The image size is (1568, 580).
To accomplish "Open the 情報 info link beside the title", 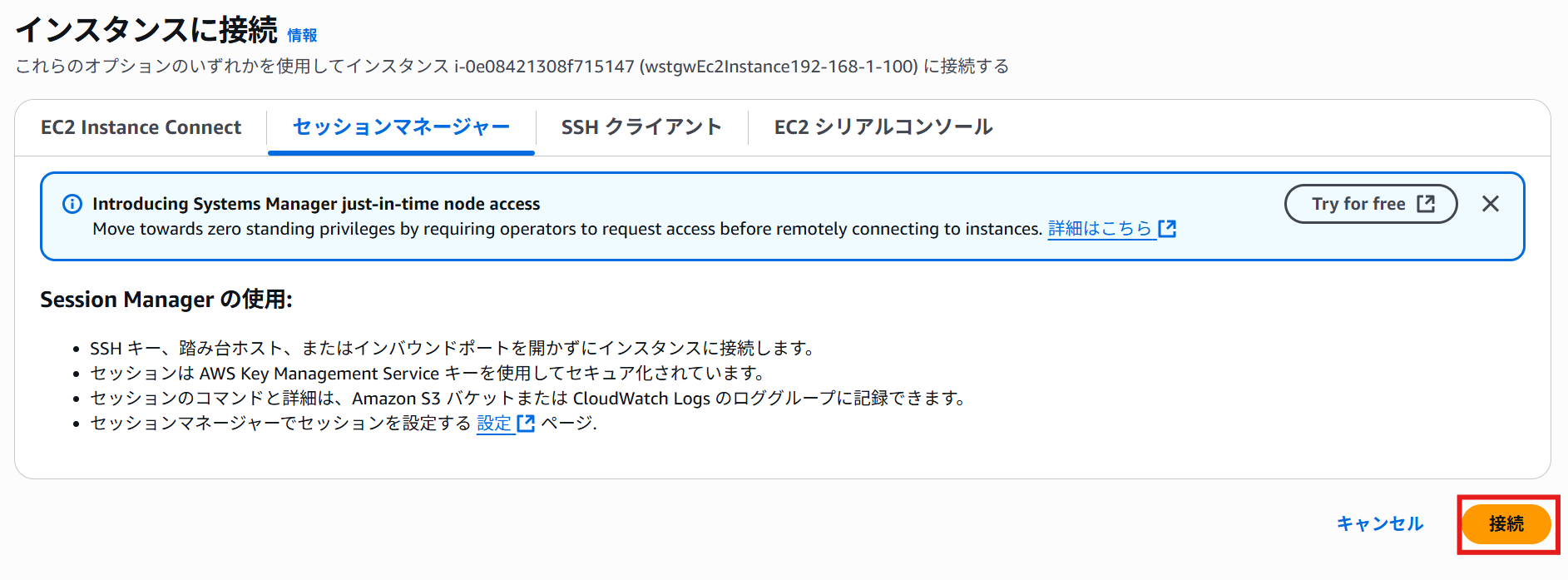I will (x=302, y=35).
